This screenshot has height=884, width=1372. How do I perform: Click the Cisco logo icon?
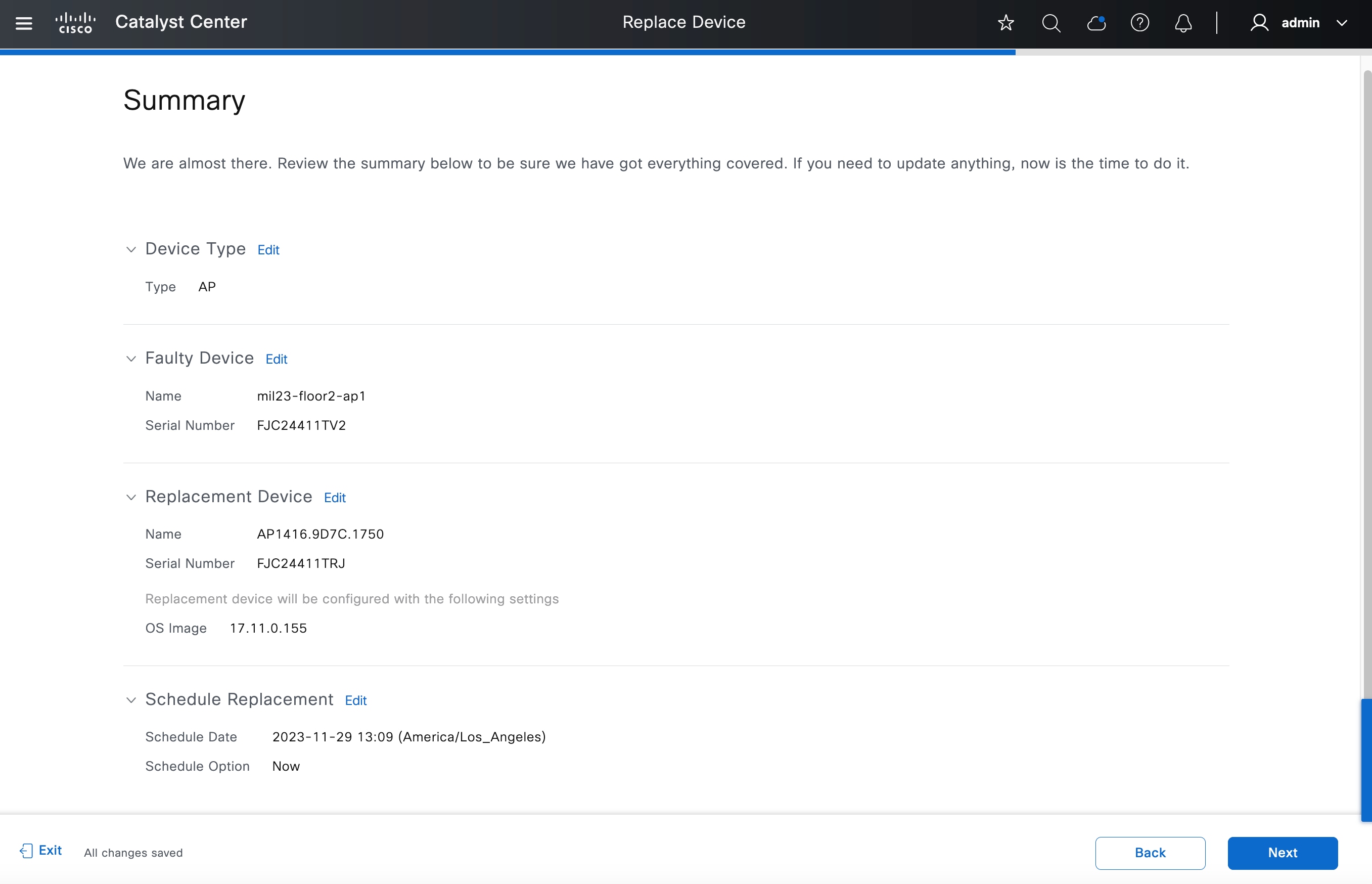75,23
